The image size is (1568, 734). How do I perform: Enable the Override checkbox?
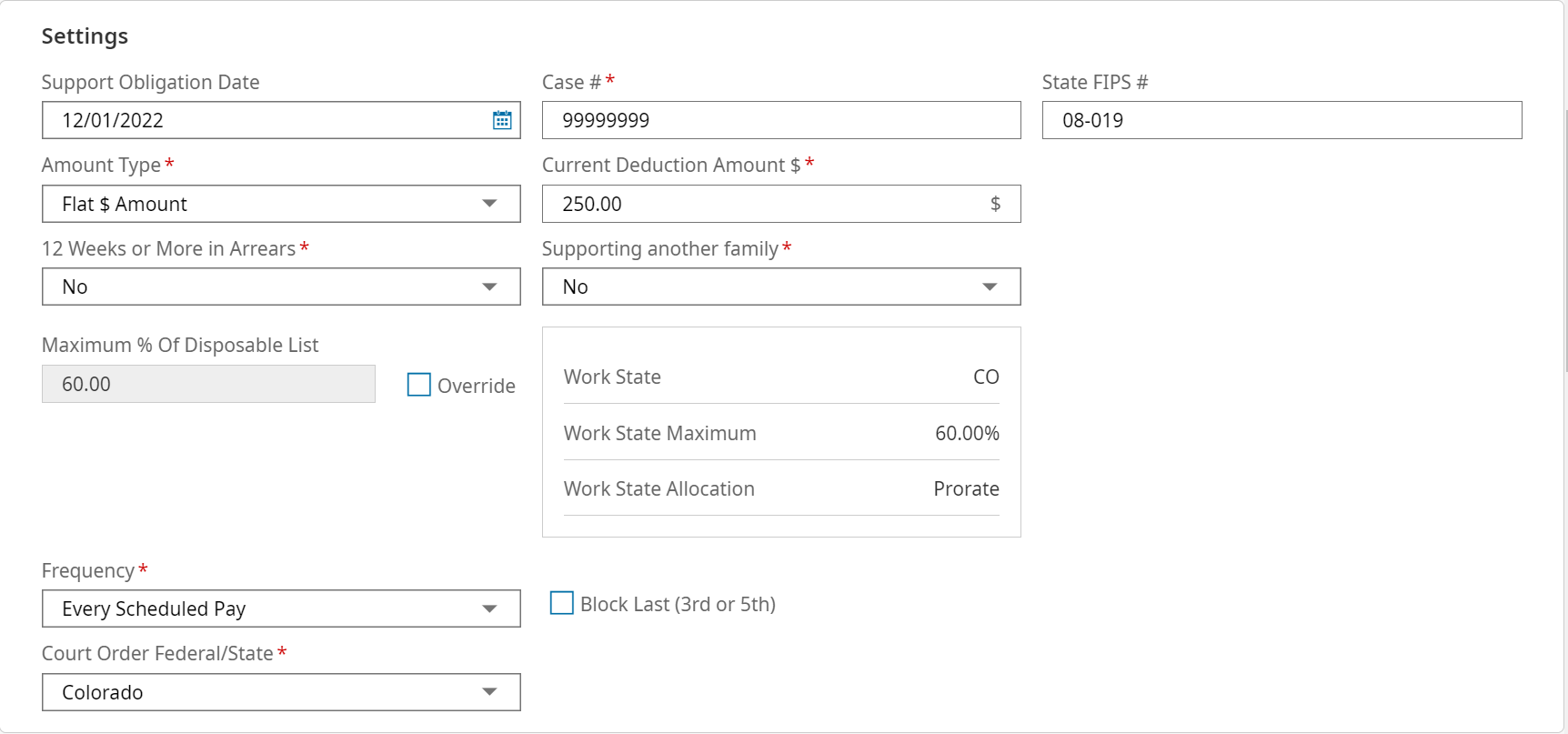(419, 385)
